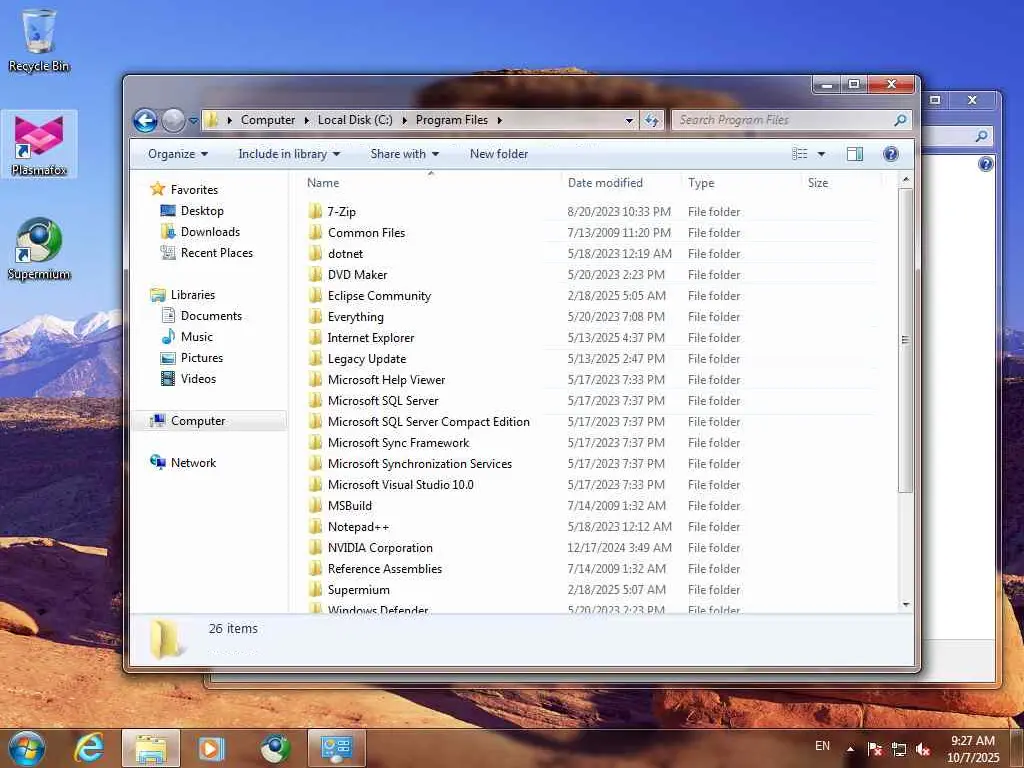Select Program Files breadcrumb

(452, 120)
